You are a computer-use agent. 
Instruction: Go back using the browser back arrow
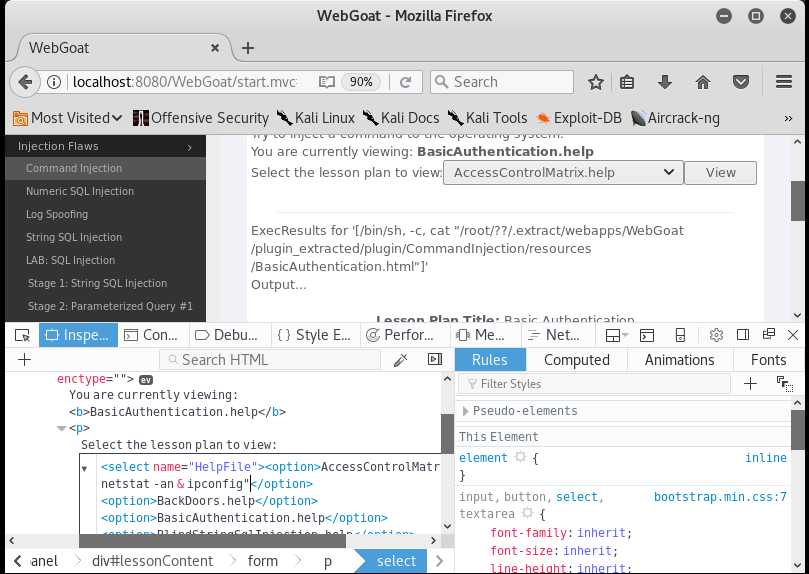coord(24,82)
